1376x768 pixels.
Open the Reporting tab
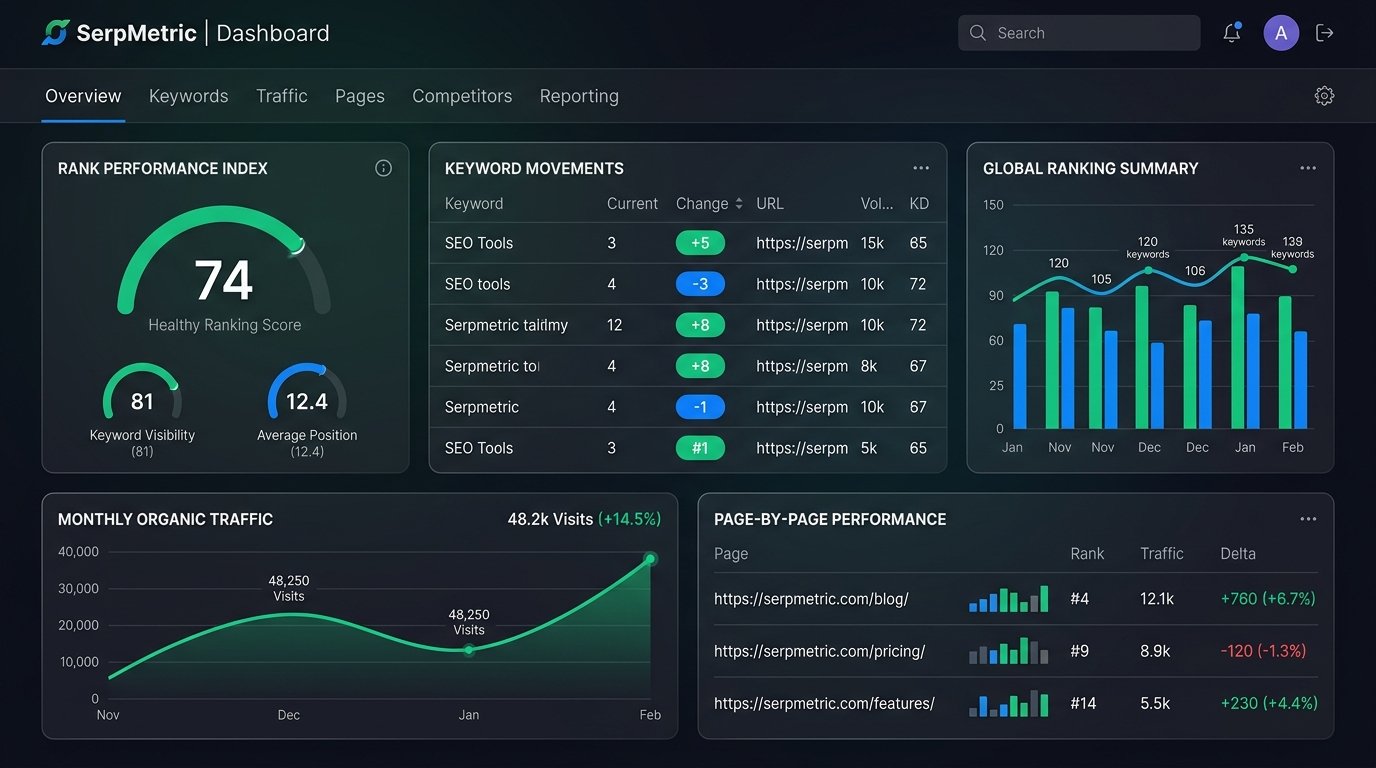[x=579, y=96]
